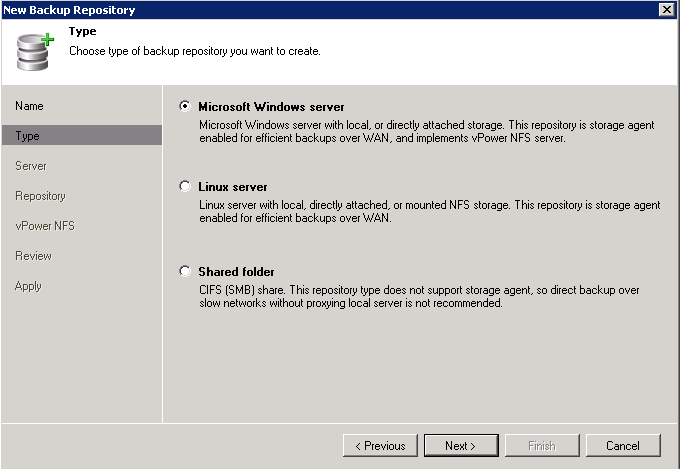
Task: Open the Server wizard step
Action: (30, 166)
